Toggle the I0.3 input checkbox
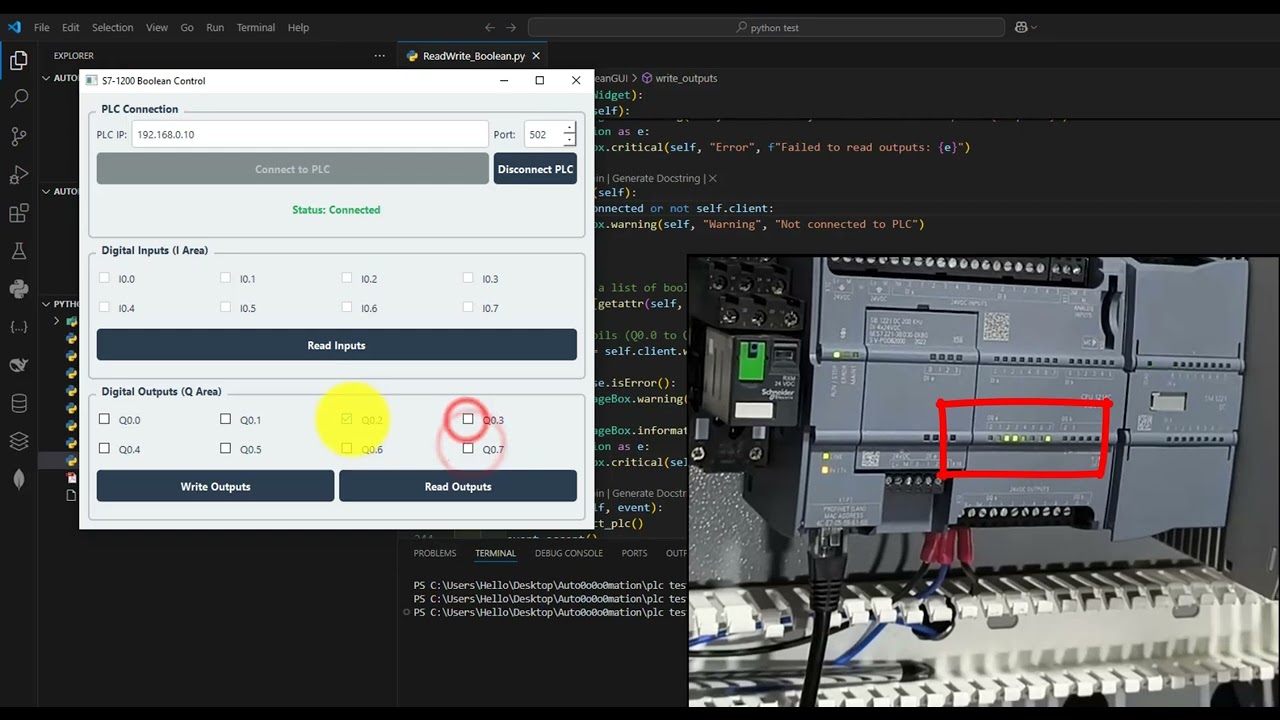Viewport: 1280px width, 720px height. point(468,279)
